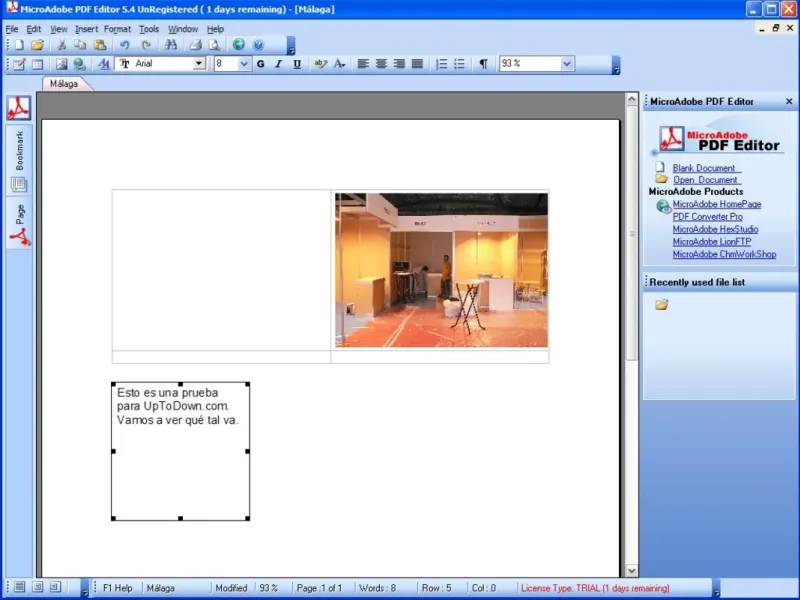Viewport: 800px width, 600px height.
Task: Click the font color A button
Action: 339,64
